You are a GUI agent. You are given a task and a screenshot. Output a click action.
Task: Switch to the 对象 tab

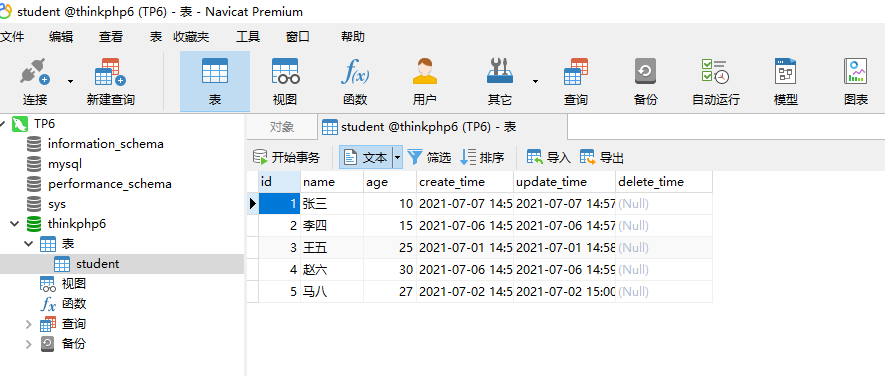[282, 127]
